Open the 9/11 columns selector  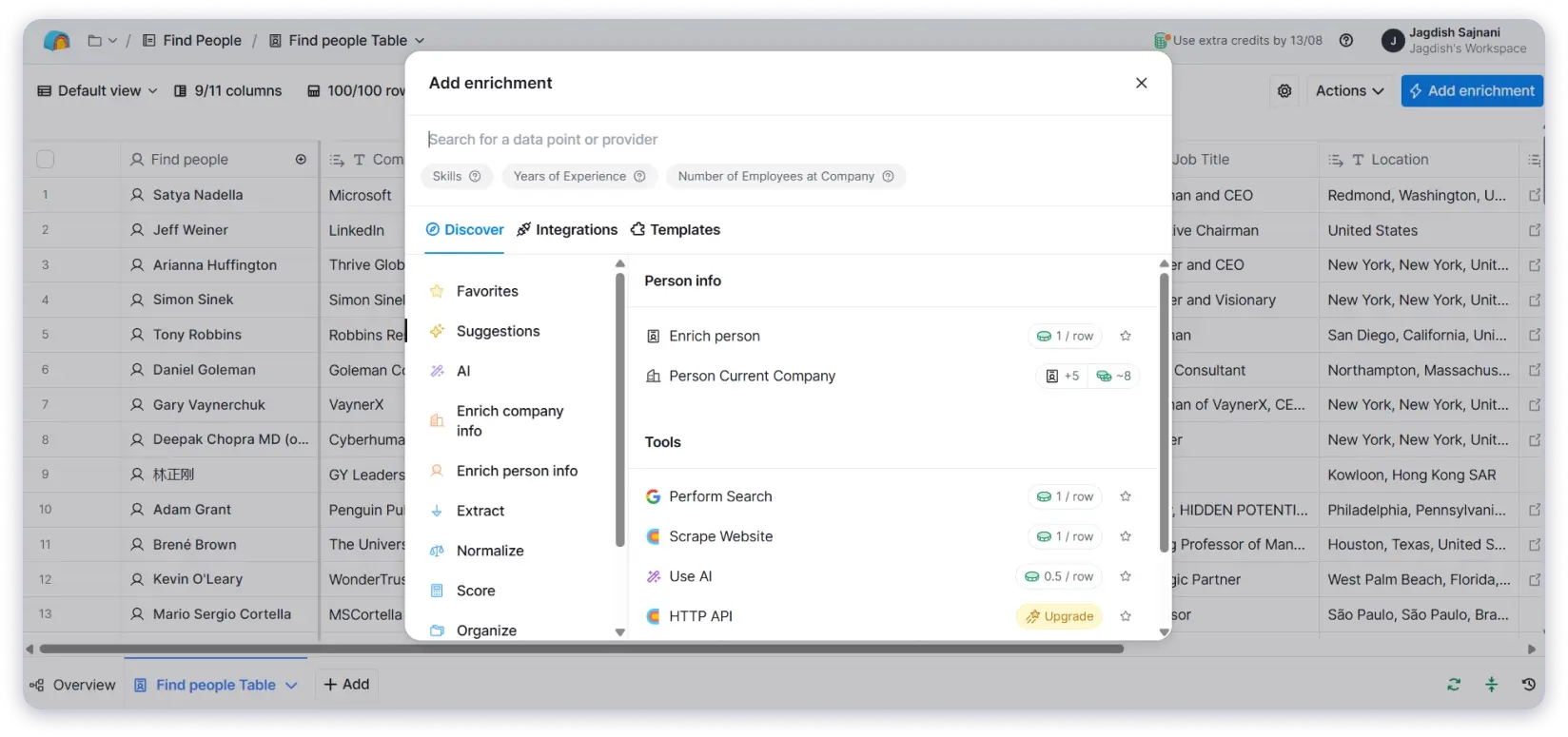click(228, 91)
